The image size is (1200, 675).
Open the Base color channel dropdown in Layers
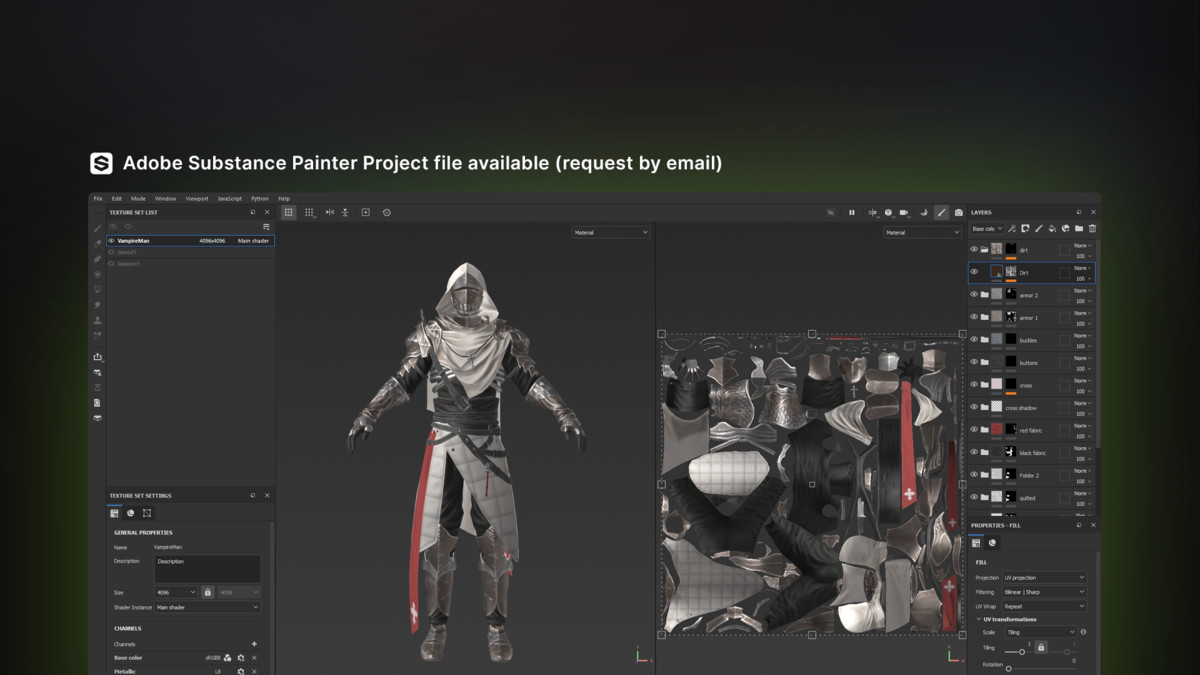[986, 229]
